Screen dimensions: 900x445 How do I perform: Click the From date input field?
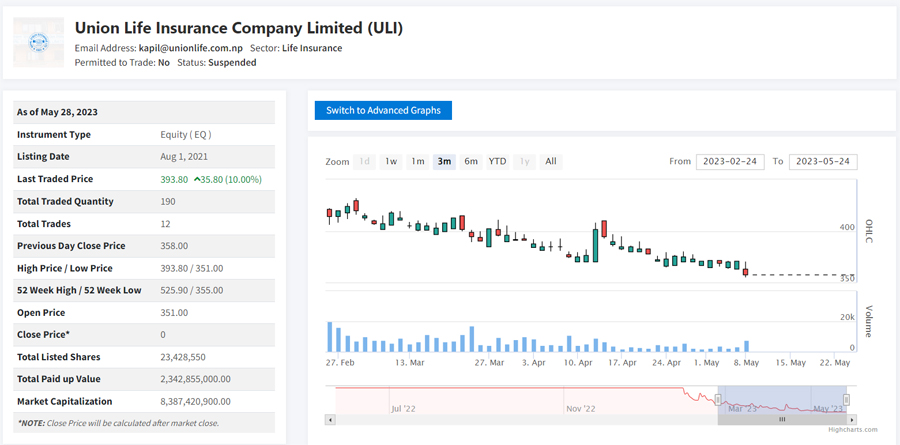[x=732, y=162]
